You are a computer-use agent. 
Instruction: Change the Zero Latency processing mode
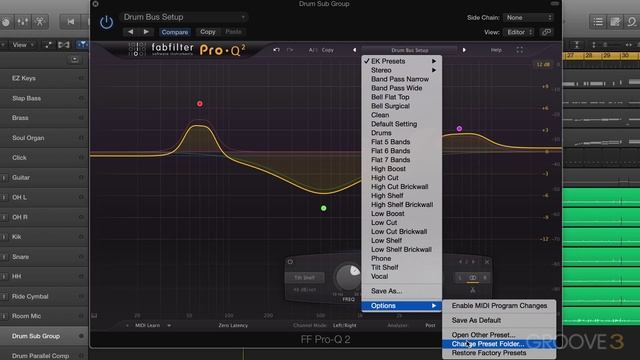233,326
